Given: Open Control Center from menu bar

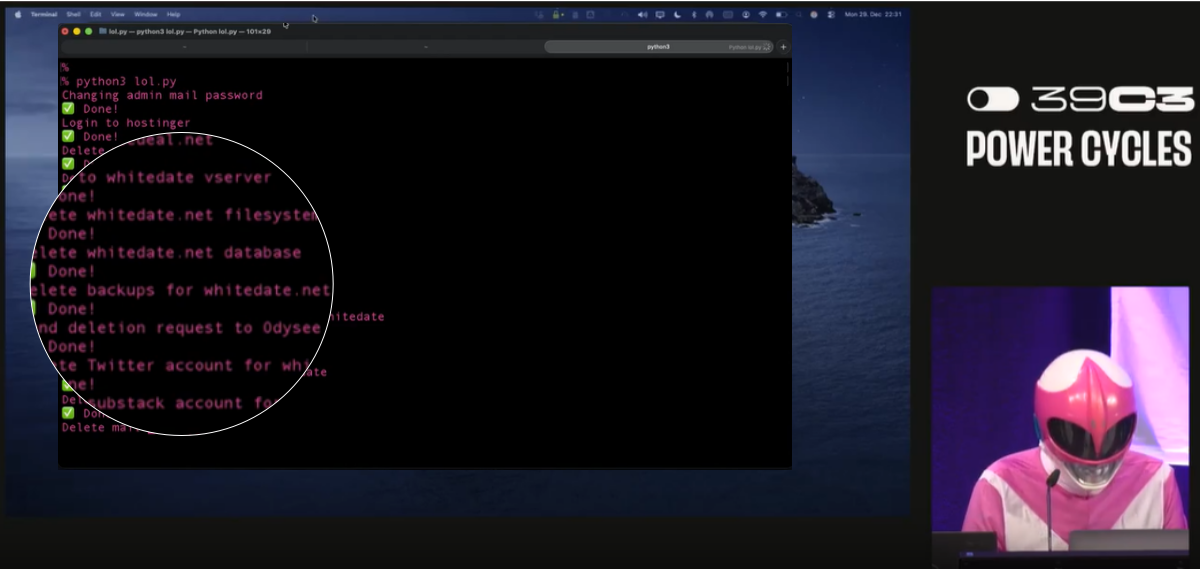Looking at the screenshot, I should click(x=830, y=15).
